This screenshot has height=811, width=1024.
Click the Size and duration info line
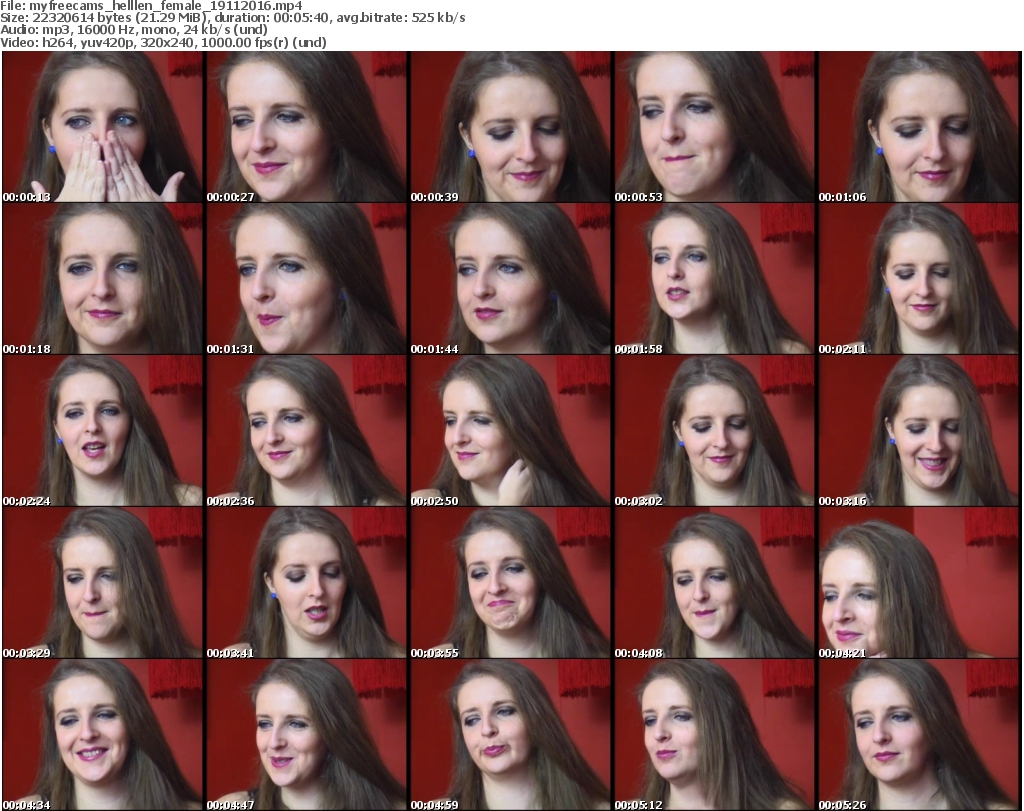point(232,18)
